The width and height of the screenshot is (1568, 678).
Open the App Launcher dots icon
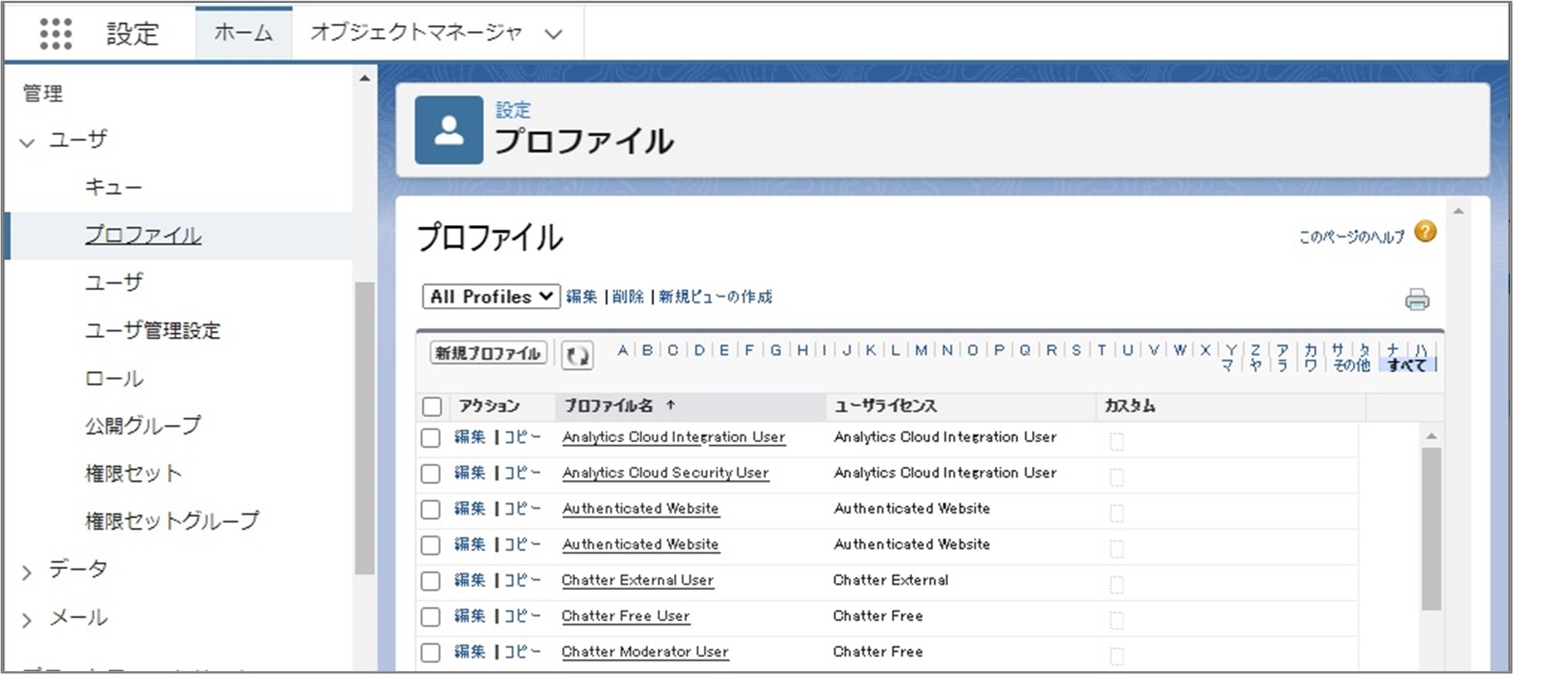(56, 34)
